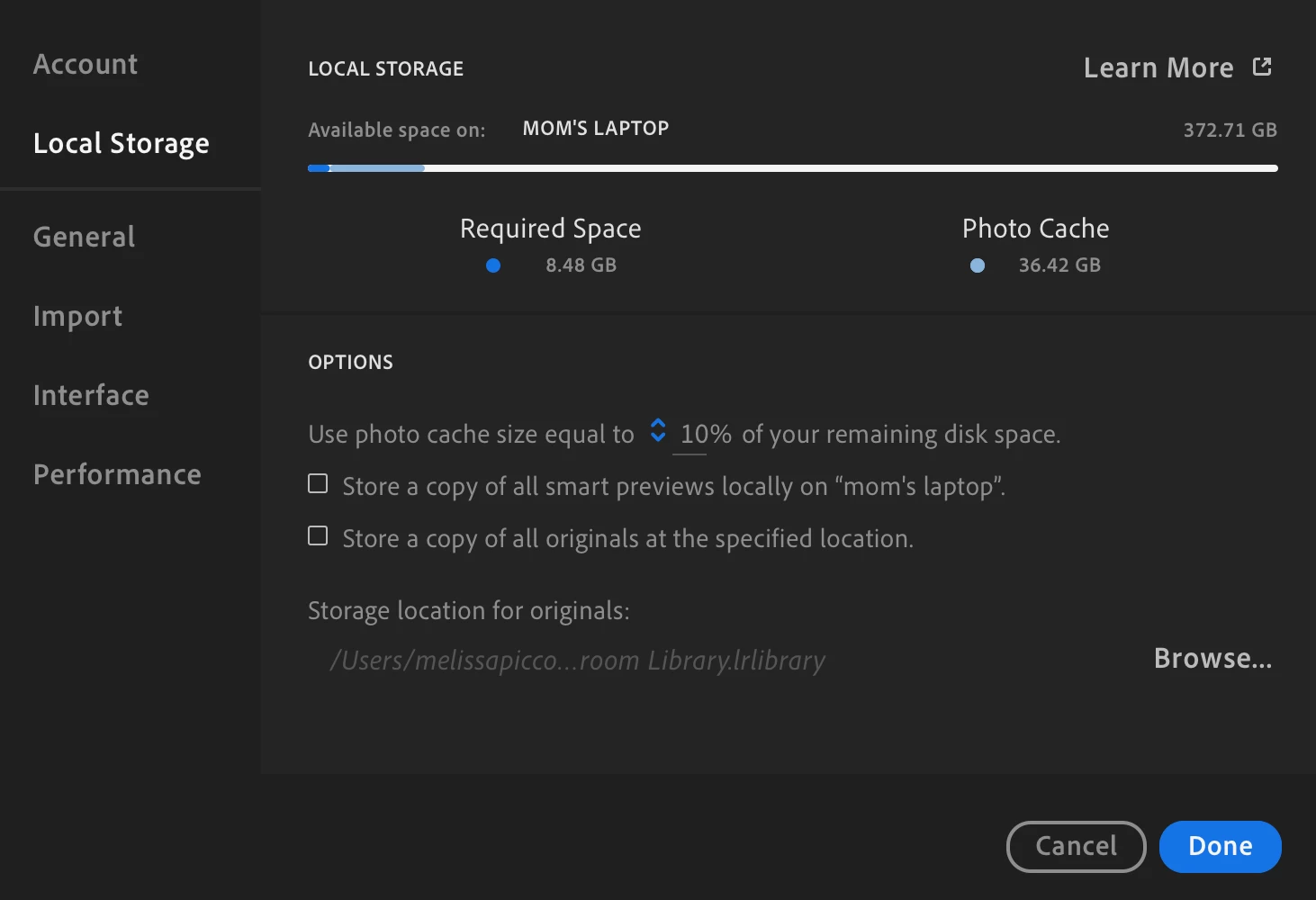Click the Required Space blue dot indicator
The image size is (1316, 900).
coord(493,265)
